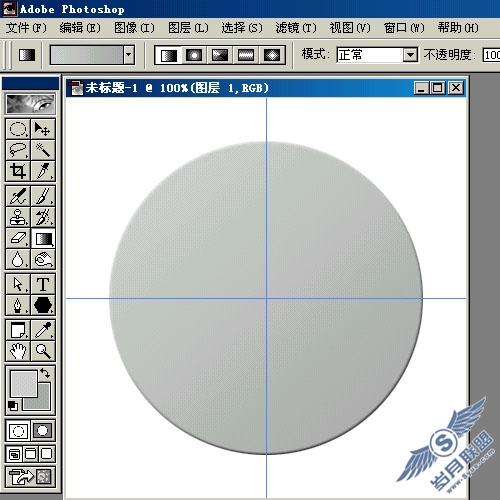Select the Notes tool
Screen dimensions: 500x500
pos(18,330)
